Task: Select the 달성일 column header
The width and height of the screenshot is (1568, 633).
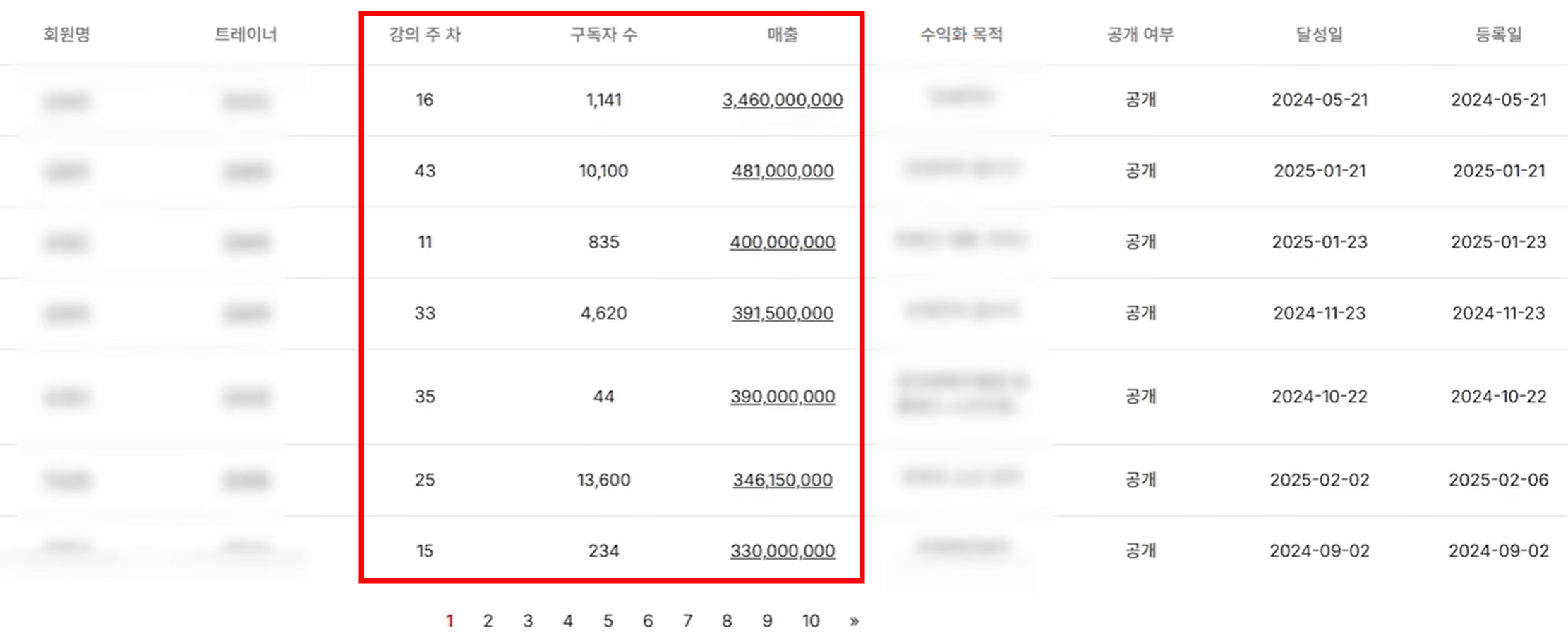Action: [x=1319, y=35]
